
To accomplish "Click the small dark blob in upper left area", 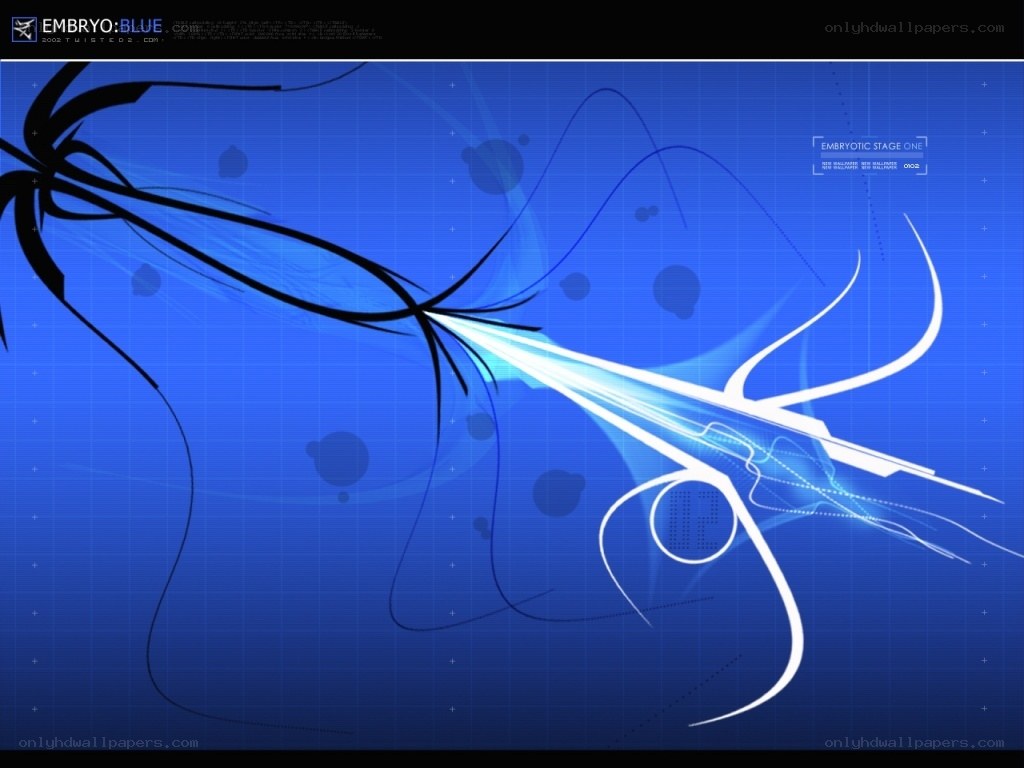I will coord(232,162).
